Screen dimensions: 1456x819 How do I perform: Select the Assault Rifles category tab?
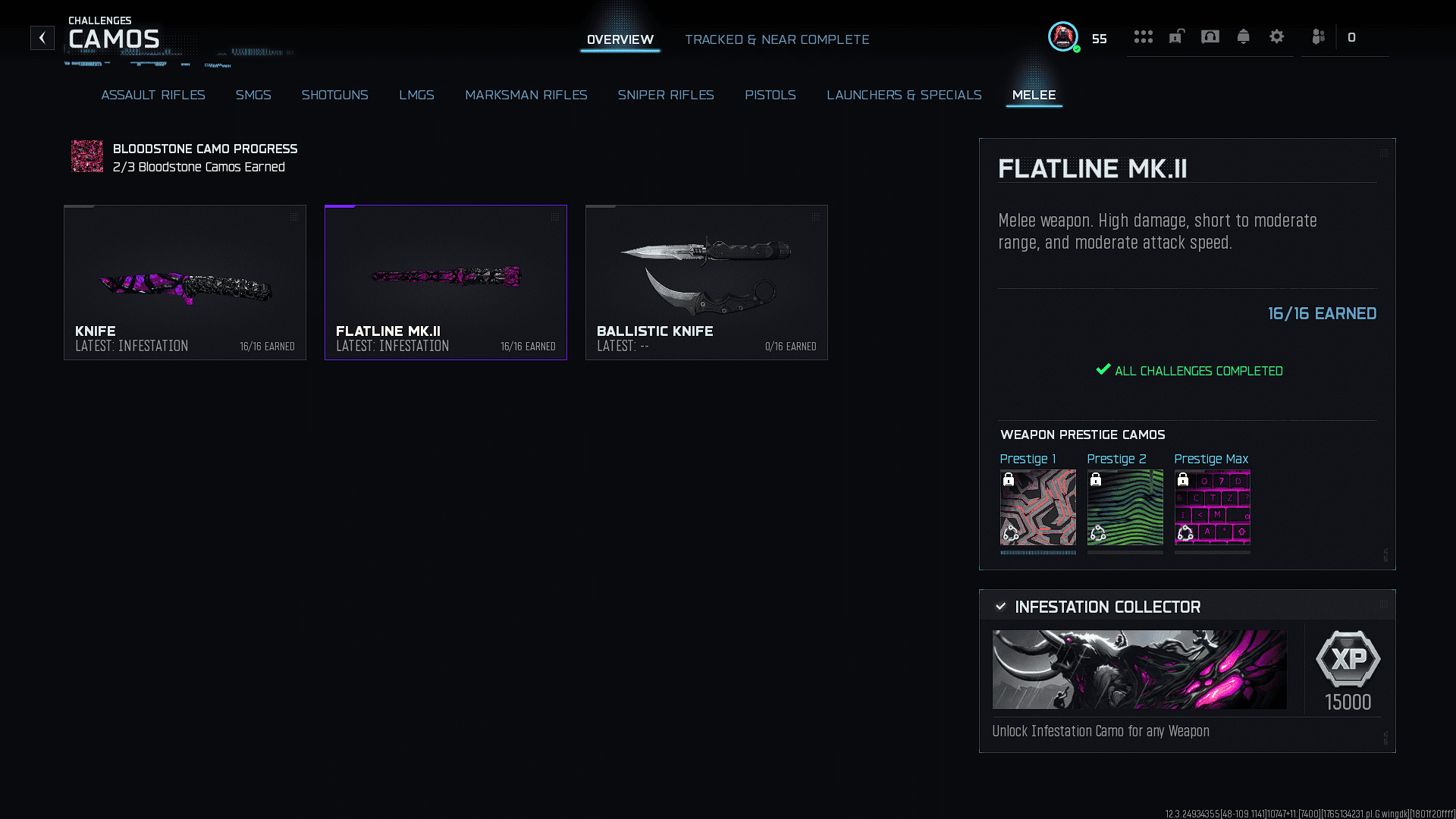point(153,95)
